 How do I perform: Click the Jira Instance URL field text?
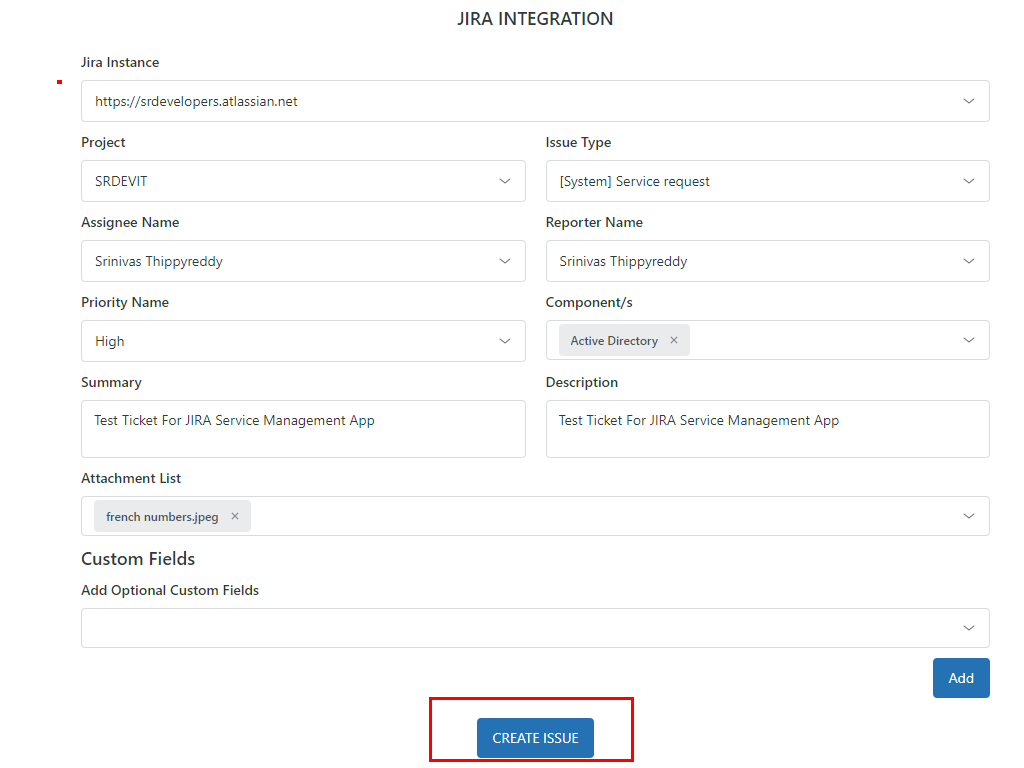(x=196, y=101)
